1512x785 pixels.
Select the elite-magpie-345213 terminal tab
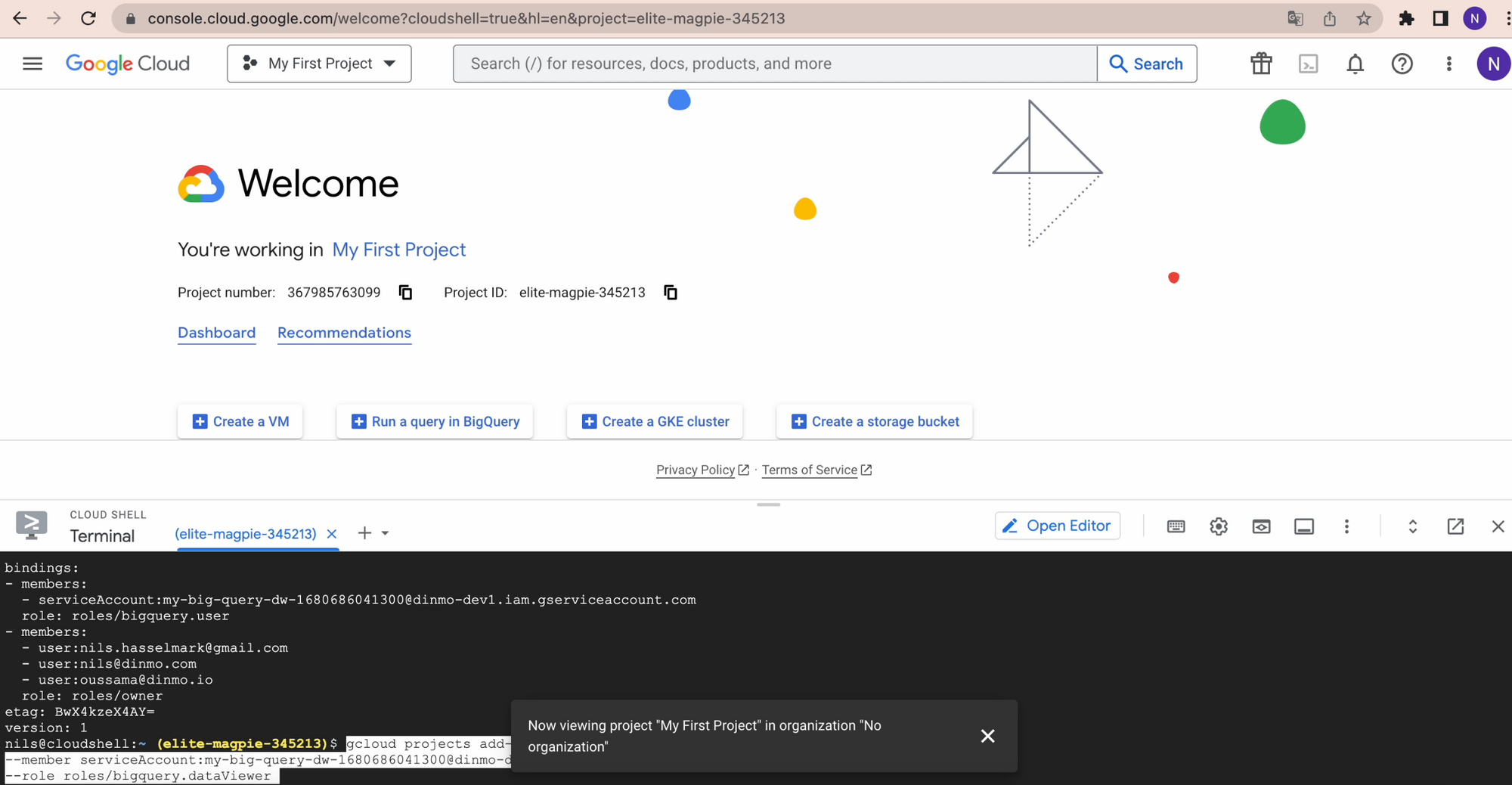point(246,534)
